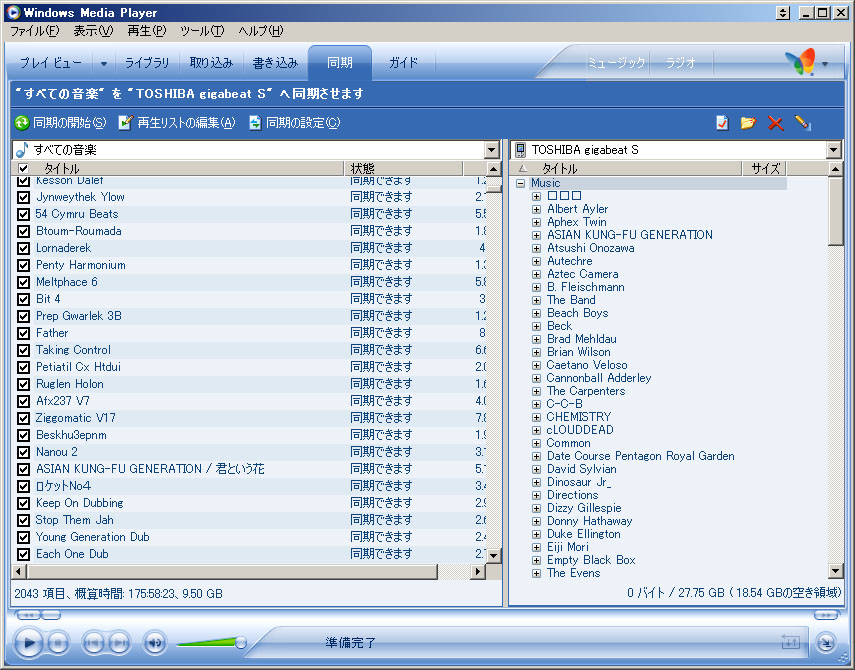Expand the Aphex Twin folder
The image size is (855, 670).
(537, 222)
